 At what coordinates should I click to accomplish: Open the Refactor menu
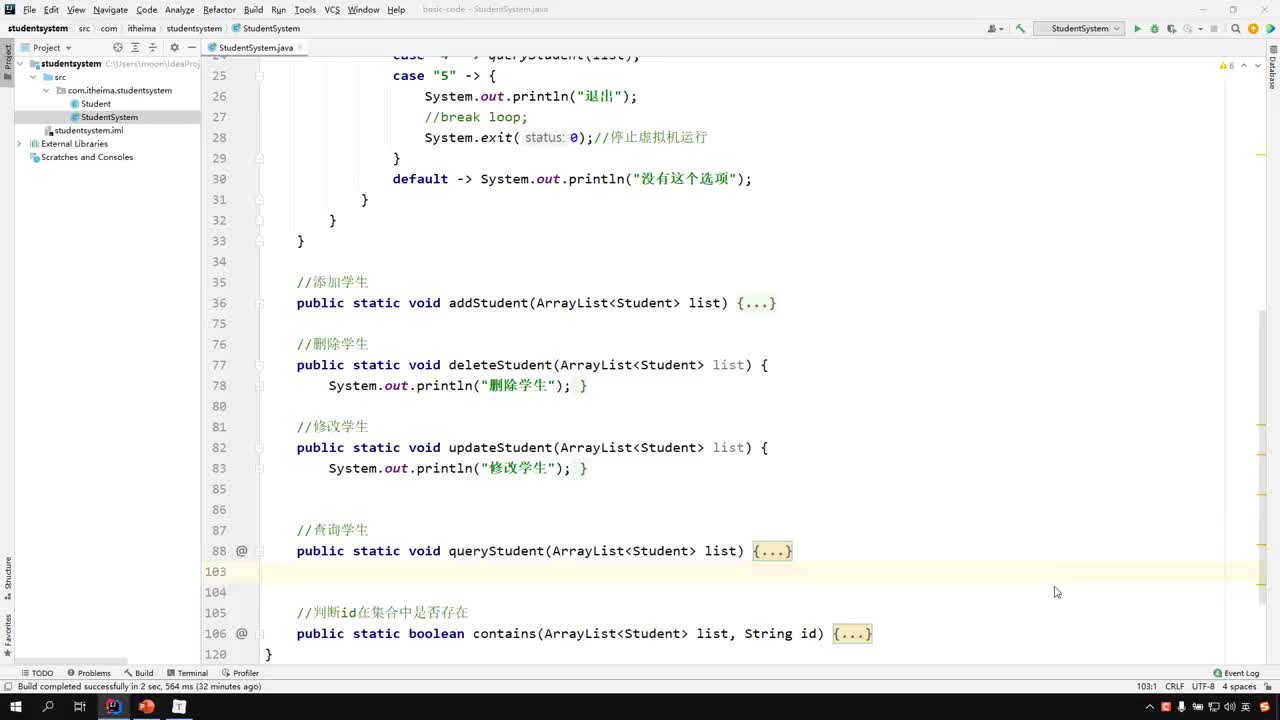(219, 10)
